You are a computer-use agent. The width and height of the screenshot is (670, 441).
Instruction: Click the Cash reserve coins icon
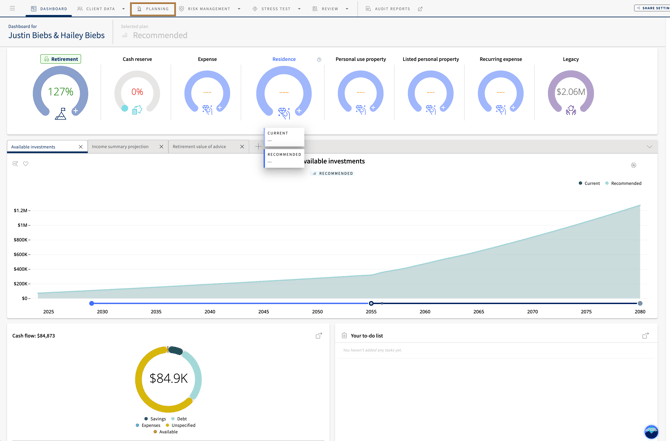[137, 110]
